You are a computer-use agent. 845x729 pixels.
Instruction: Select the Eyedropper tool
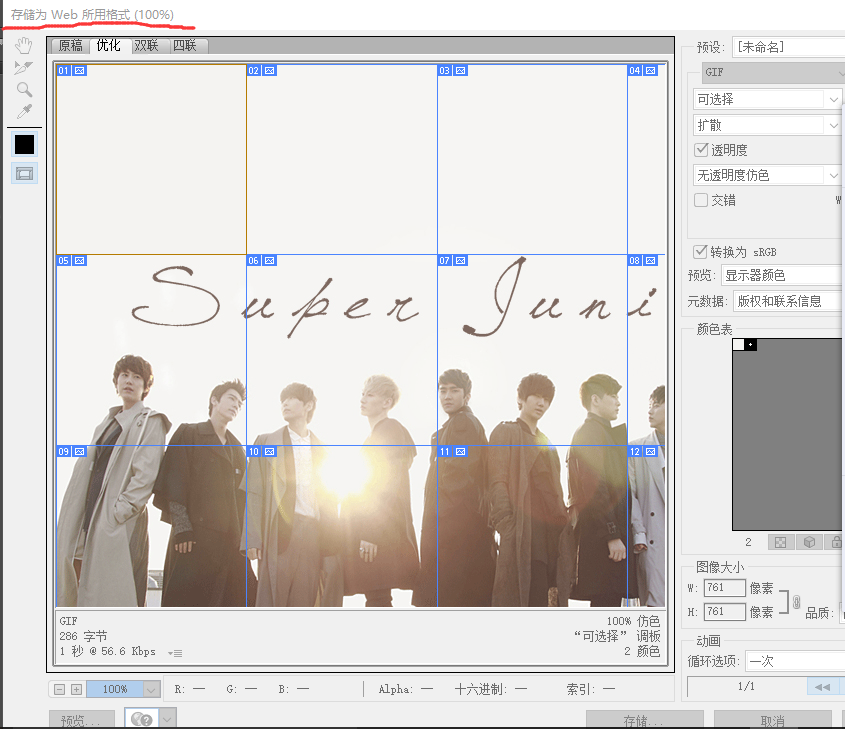24,111
